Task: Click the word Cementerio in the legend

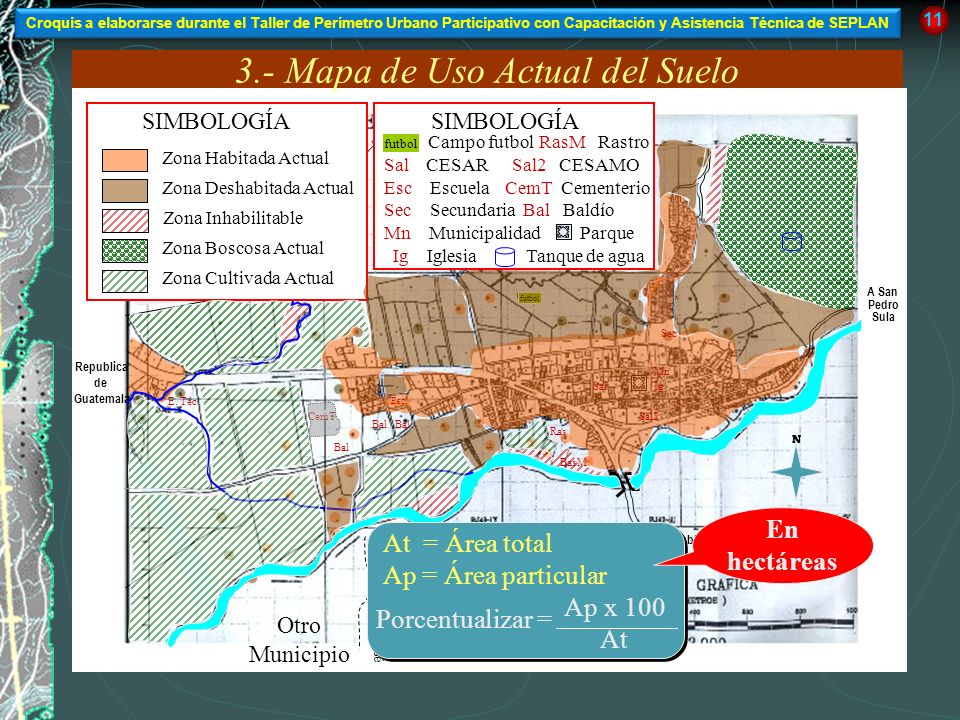Action: pyautogui.click(x=605, y=188)
